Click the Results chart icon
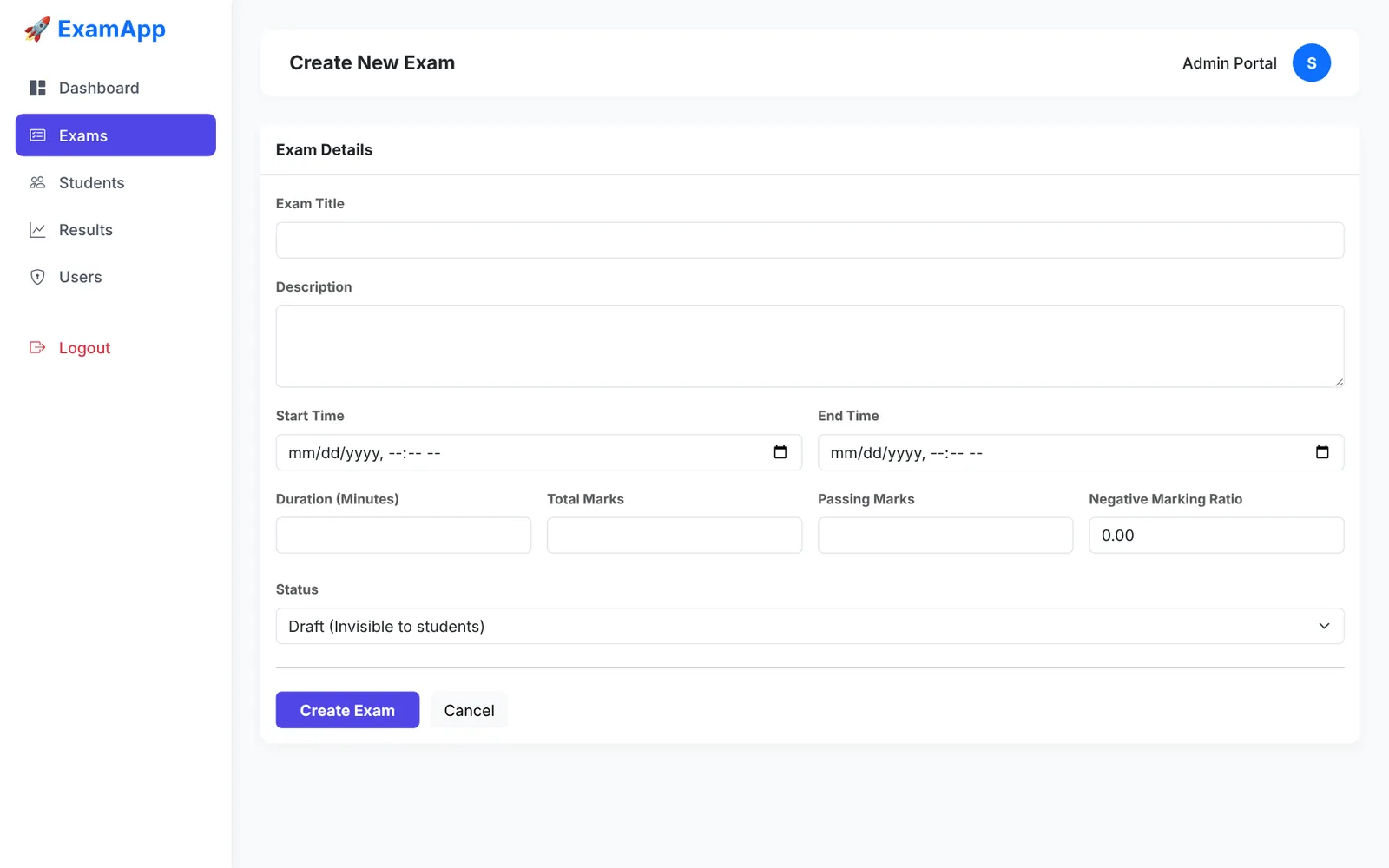The image size is (1389, 868). pyautogui.click(x=37, y=230)
